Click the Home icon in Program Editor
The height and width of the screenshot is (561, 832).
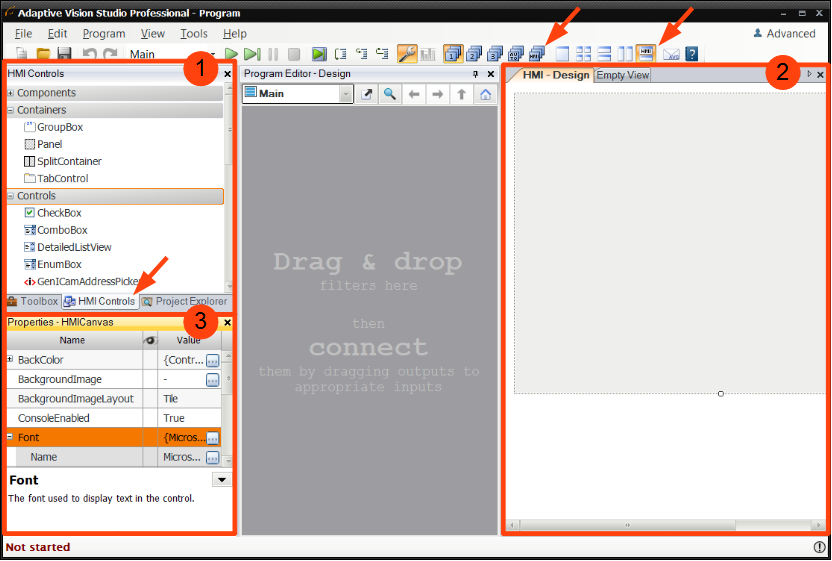485,94
